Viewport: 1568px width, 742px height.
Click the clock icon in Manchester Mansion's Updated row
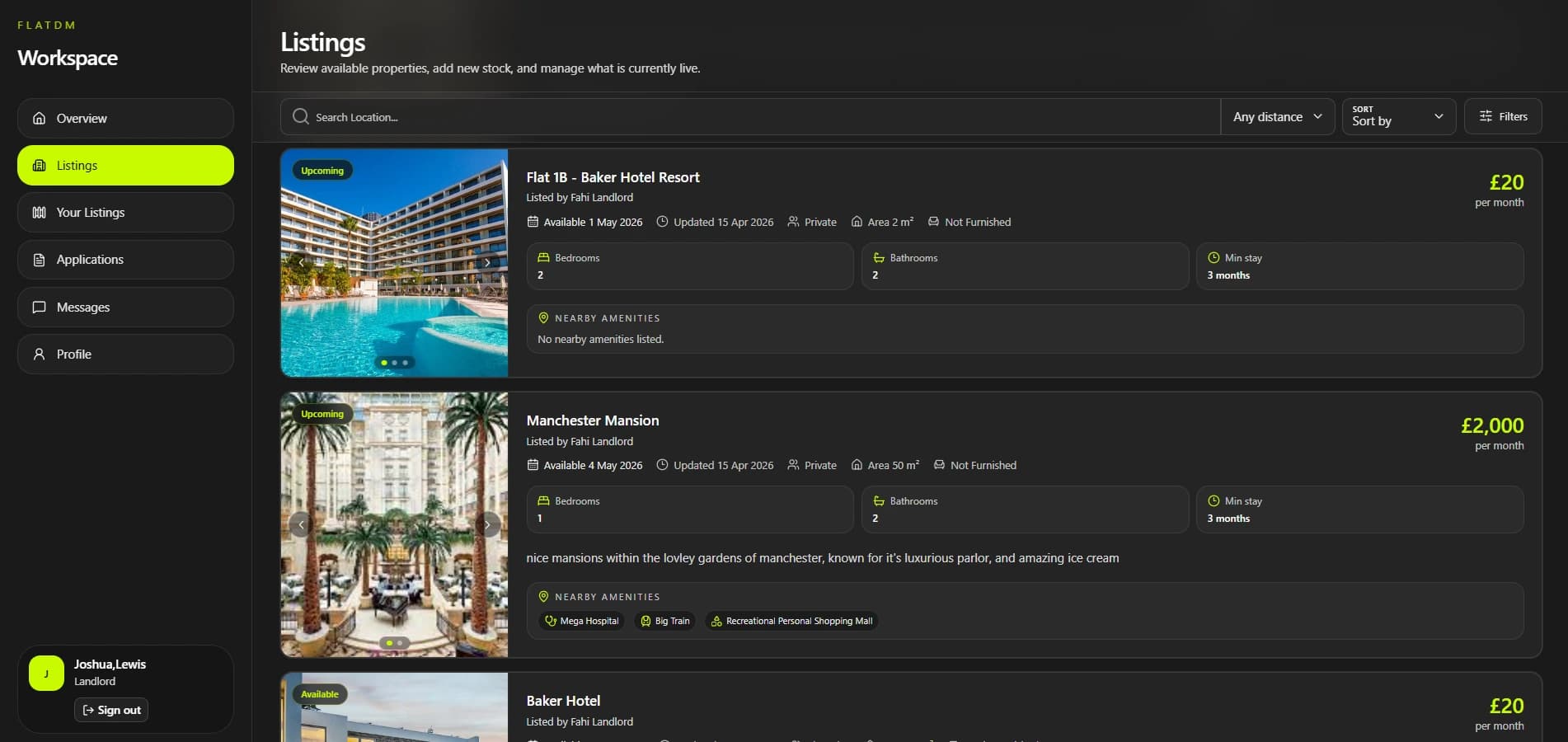(x=662, y=465)
